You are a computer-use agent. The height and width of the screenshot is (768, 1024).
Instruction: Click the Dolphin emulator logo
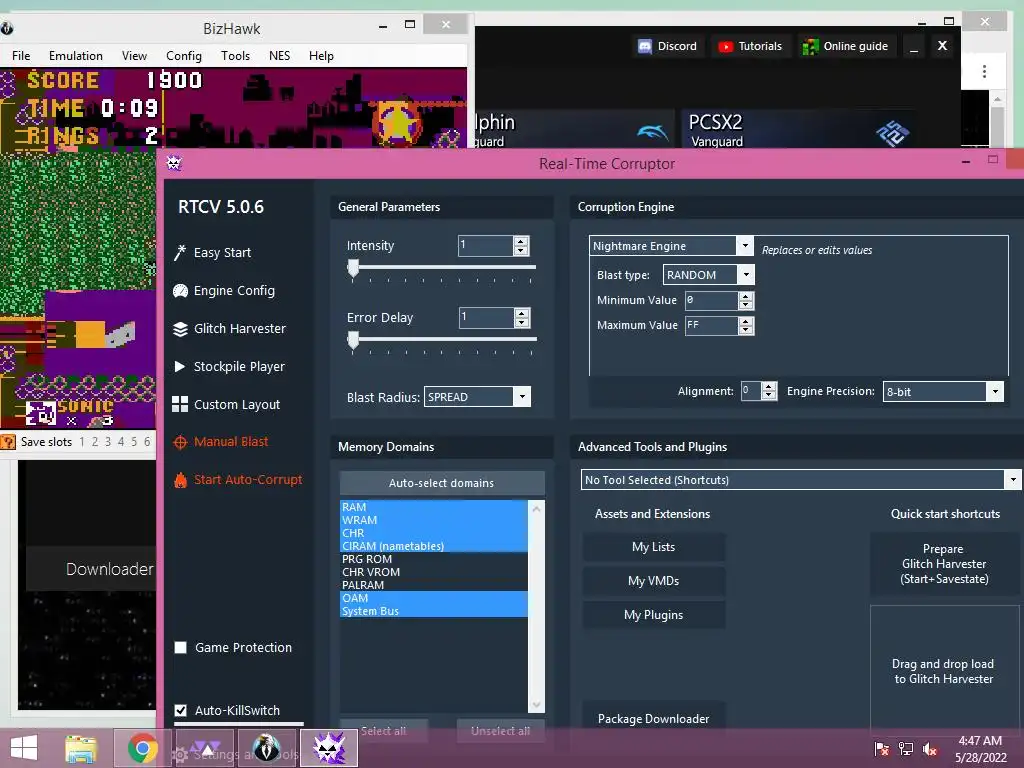point(652,133)
